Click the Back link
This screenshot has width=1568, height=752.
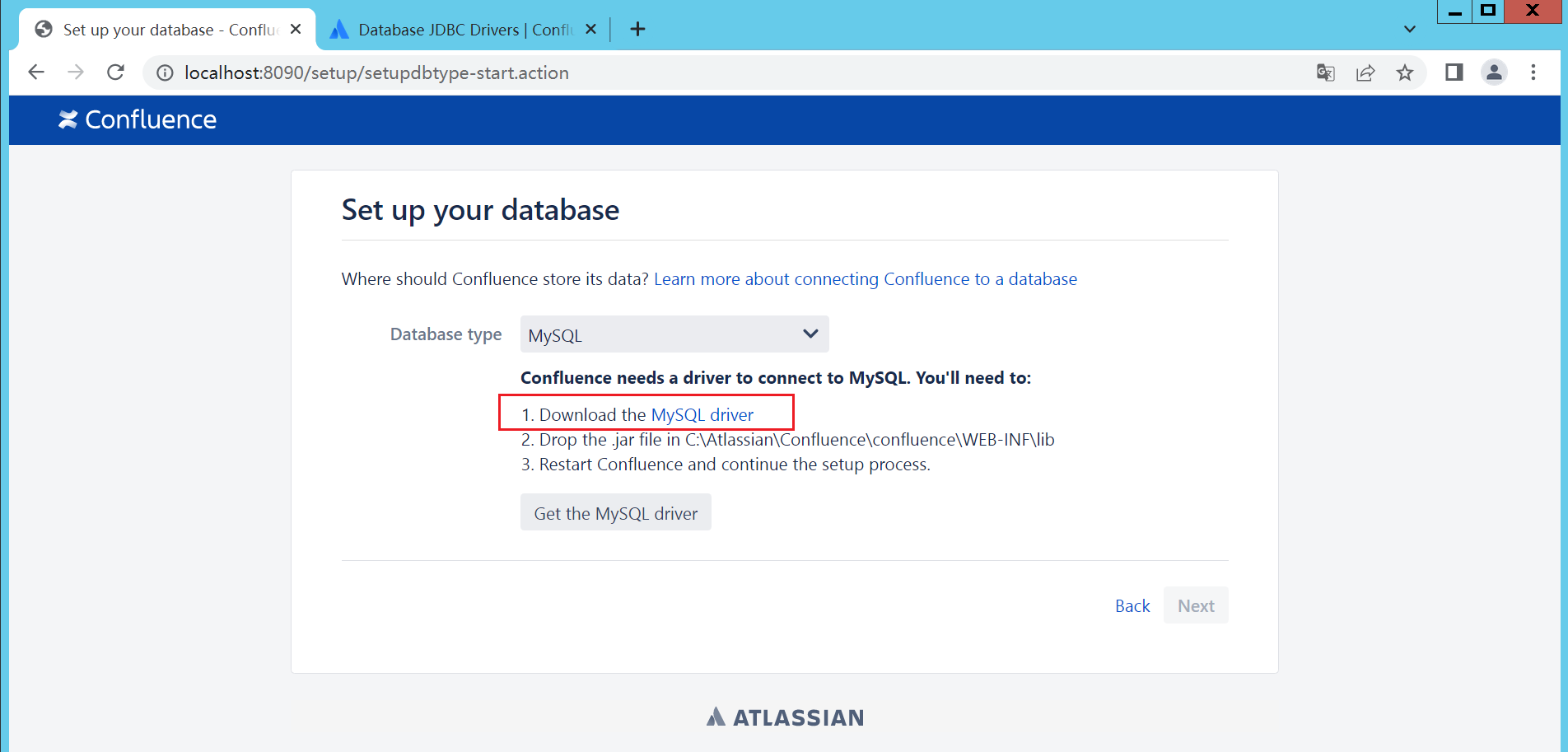[x=1132, y=606]
